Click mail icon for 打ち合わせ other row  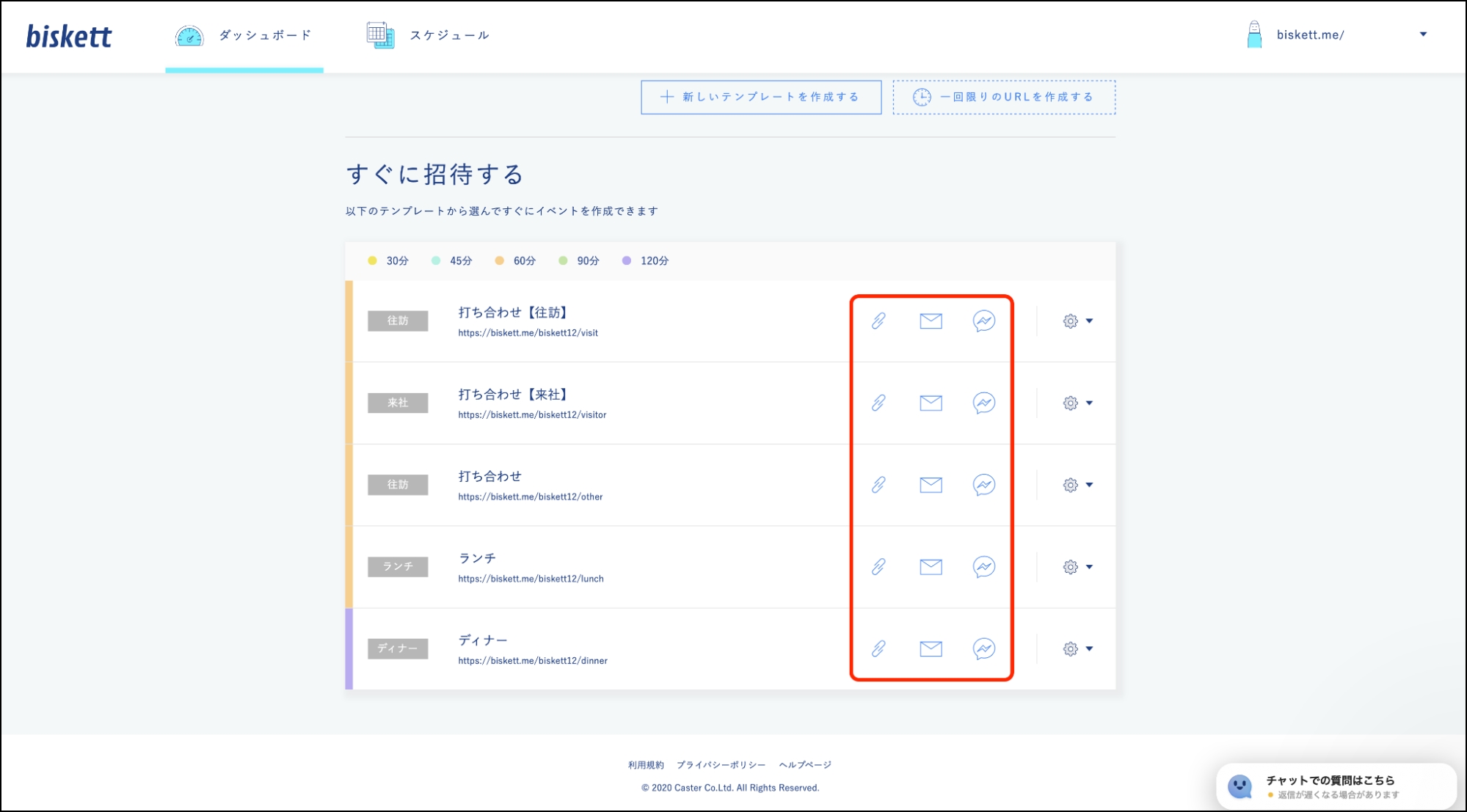click(931, 485)
